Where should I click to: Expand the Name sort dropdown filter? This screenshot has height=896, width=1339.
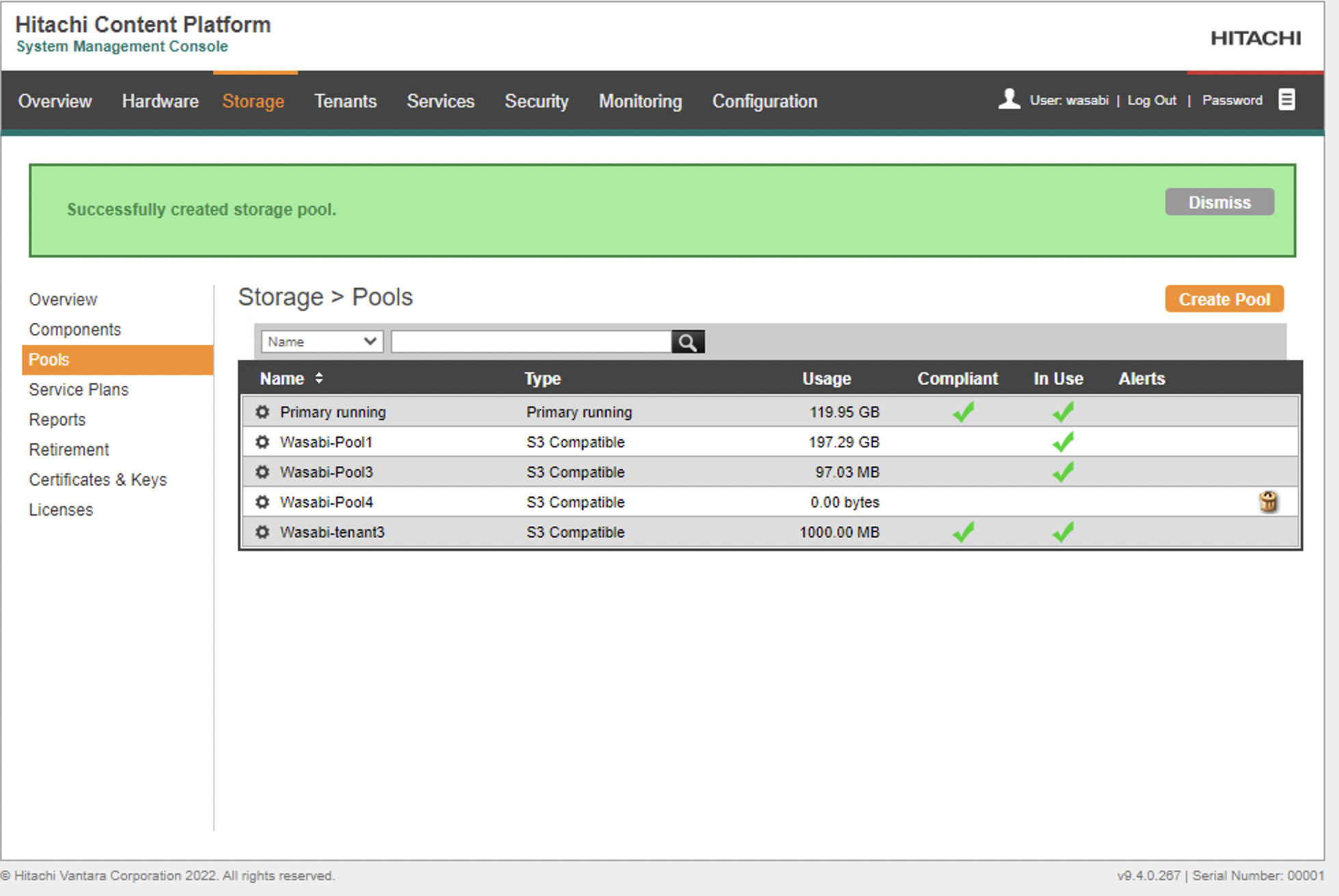[319, 341]
